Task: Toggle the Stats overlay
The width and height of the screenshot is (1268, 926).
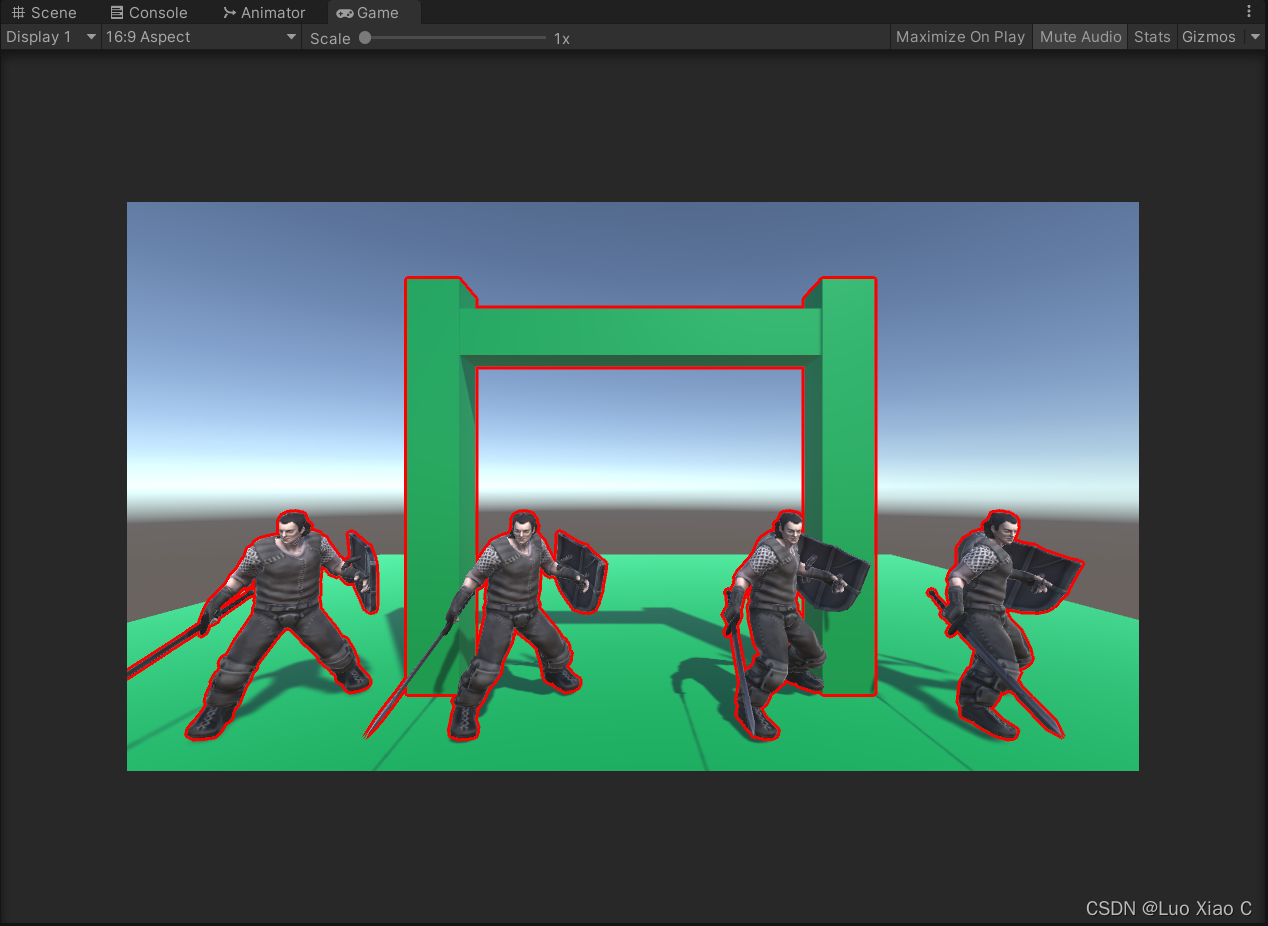Action: click(1152, 37)
